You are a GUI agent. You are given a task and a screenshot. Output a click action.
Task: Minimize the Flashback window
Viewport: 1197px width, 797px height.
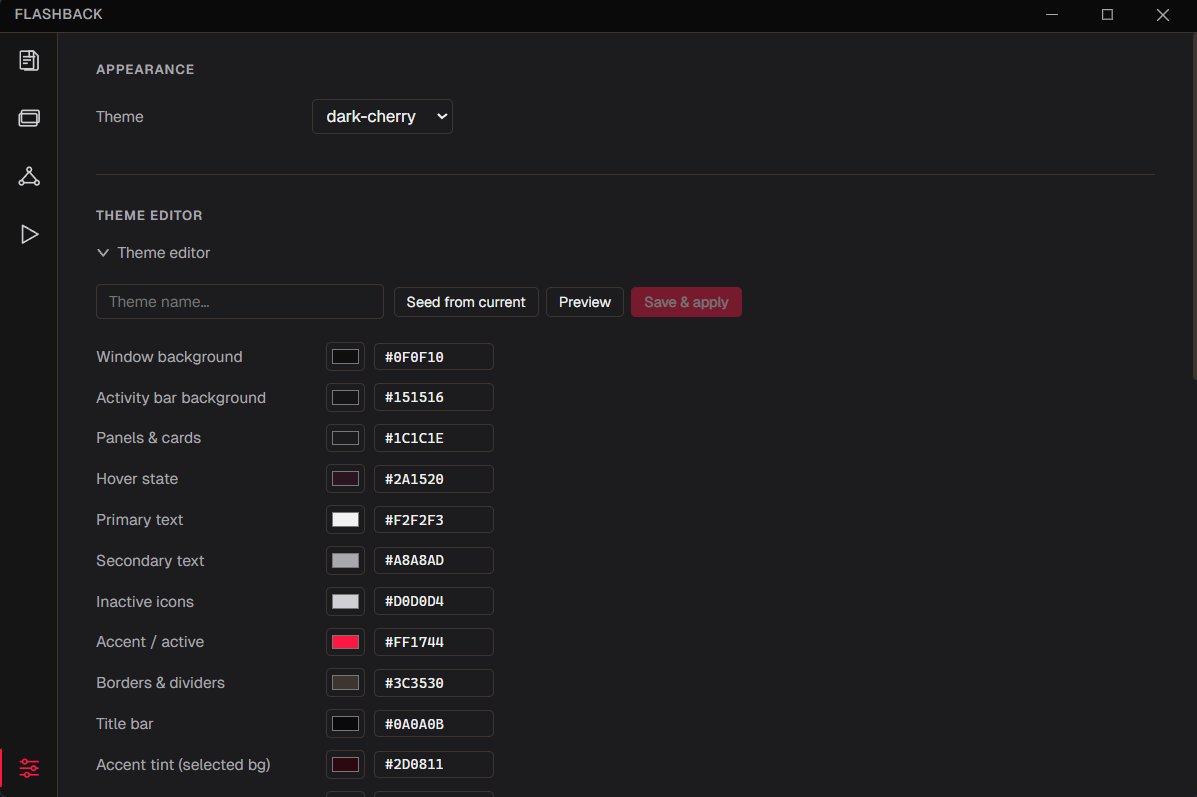pos(1052,15)
